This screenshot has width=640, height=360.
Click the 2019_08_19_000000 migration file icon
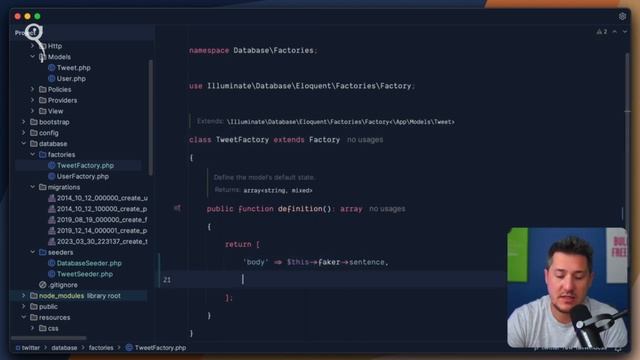pos(51,220)
